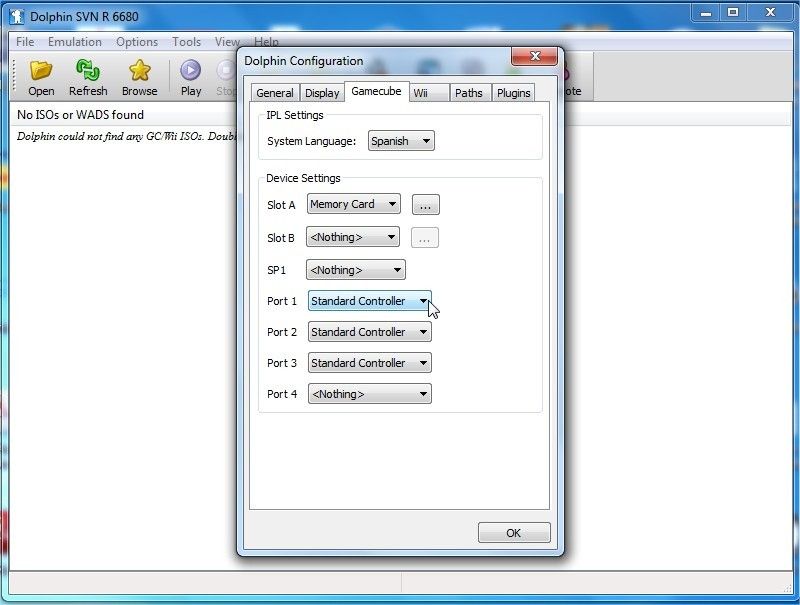
Task: Expand the SP1 device dropdown
Action: (356, 270)
